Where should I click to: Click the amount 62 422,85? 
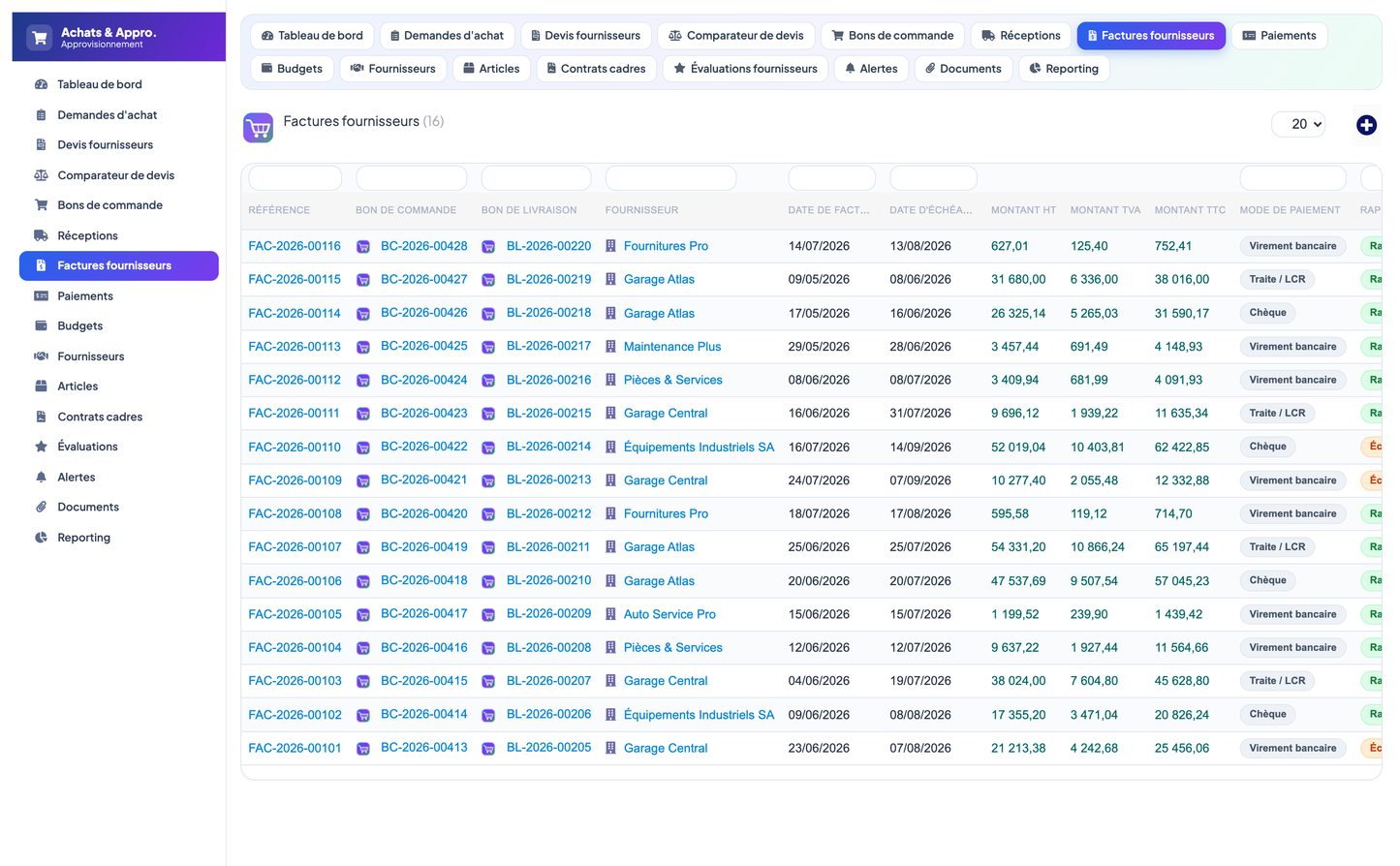(x=1182, y=448)
